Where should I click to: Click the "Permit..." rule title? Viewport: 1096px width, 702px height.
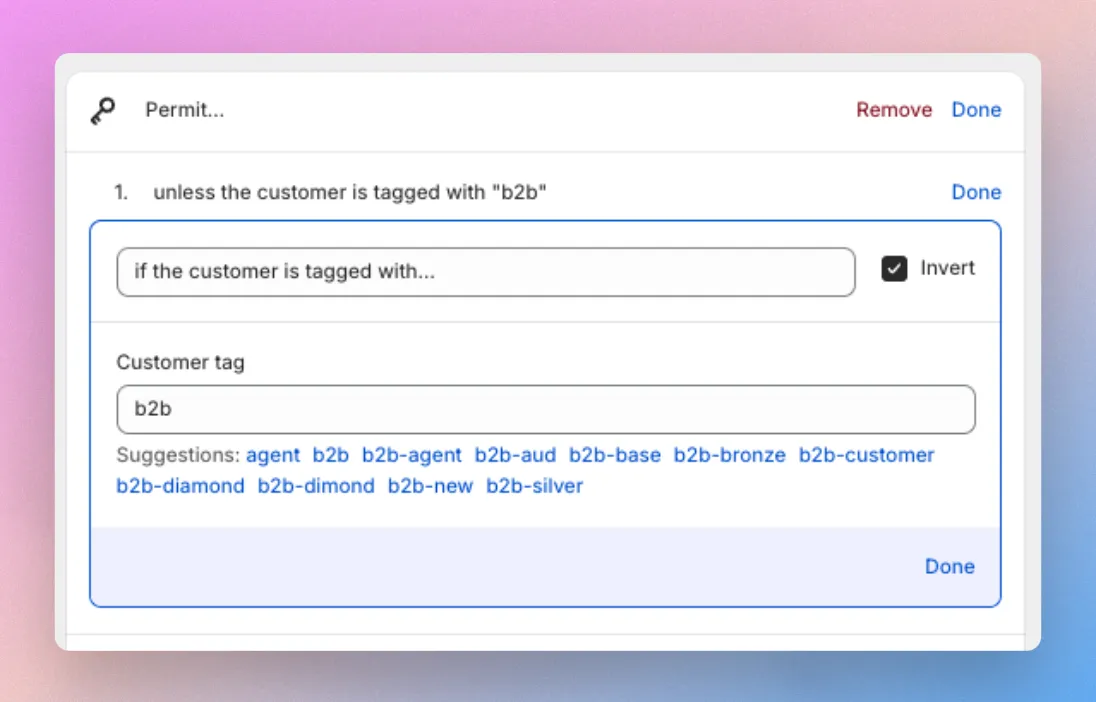click(x=185, y=110)
